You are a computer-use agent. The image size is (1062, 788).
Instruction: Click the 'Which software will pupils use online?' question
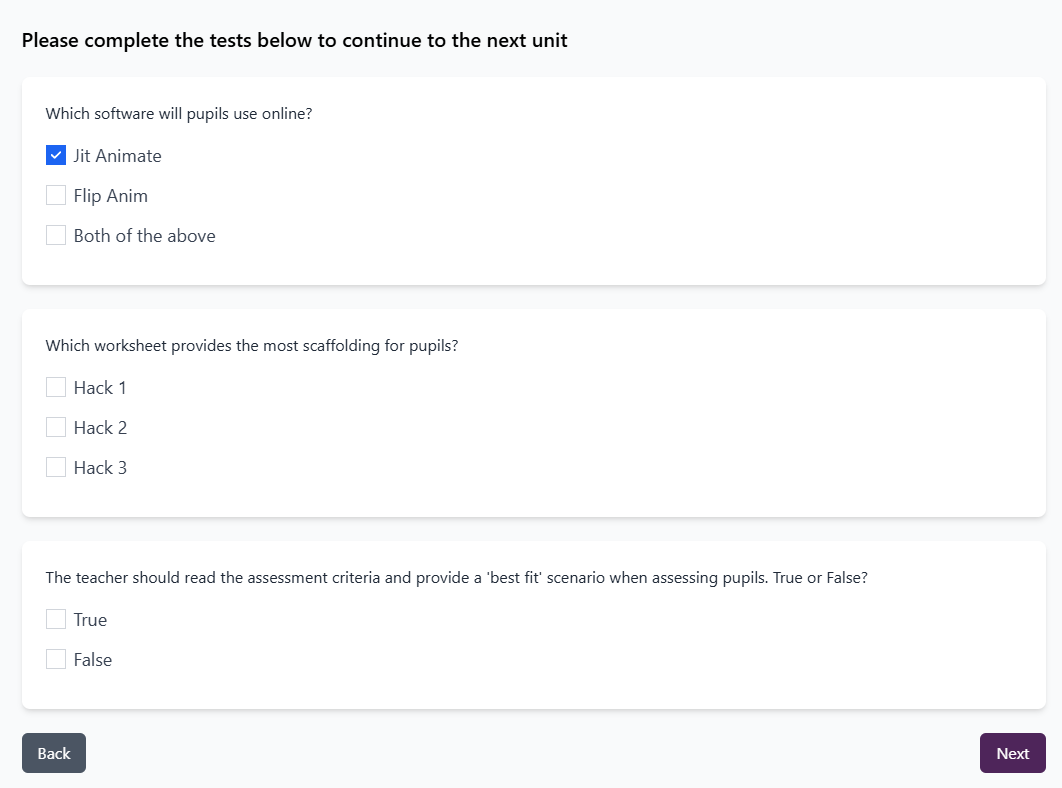(x=179, y=114)
